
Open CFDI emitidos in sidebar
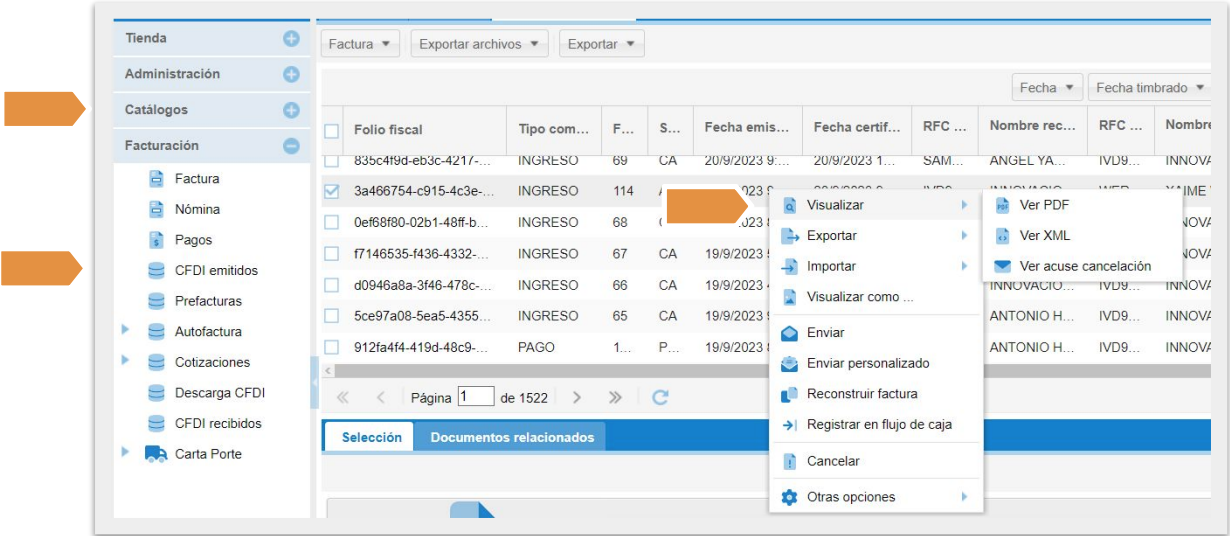coord(215,270)
